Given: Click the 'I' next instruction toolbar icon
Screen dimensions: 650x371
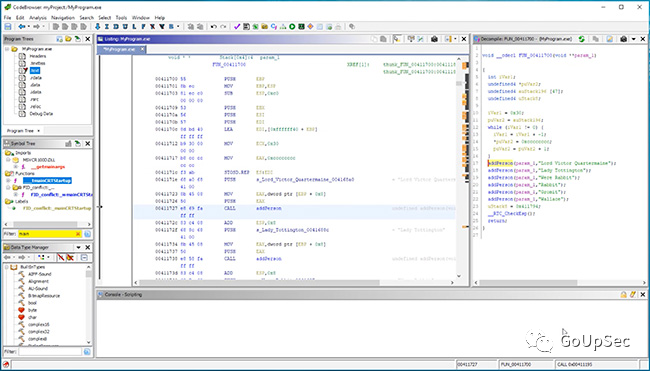Looking at the screenshot, I should (107, 27).
